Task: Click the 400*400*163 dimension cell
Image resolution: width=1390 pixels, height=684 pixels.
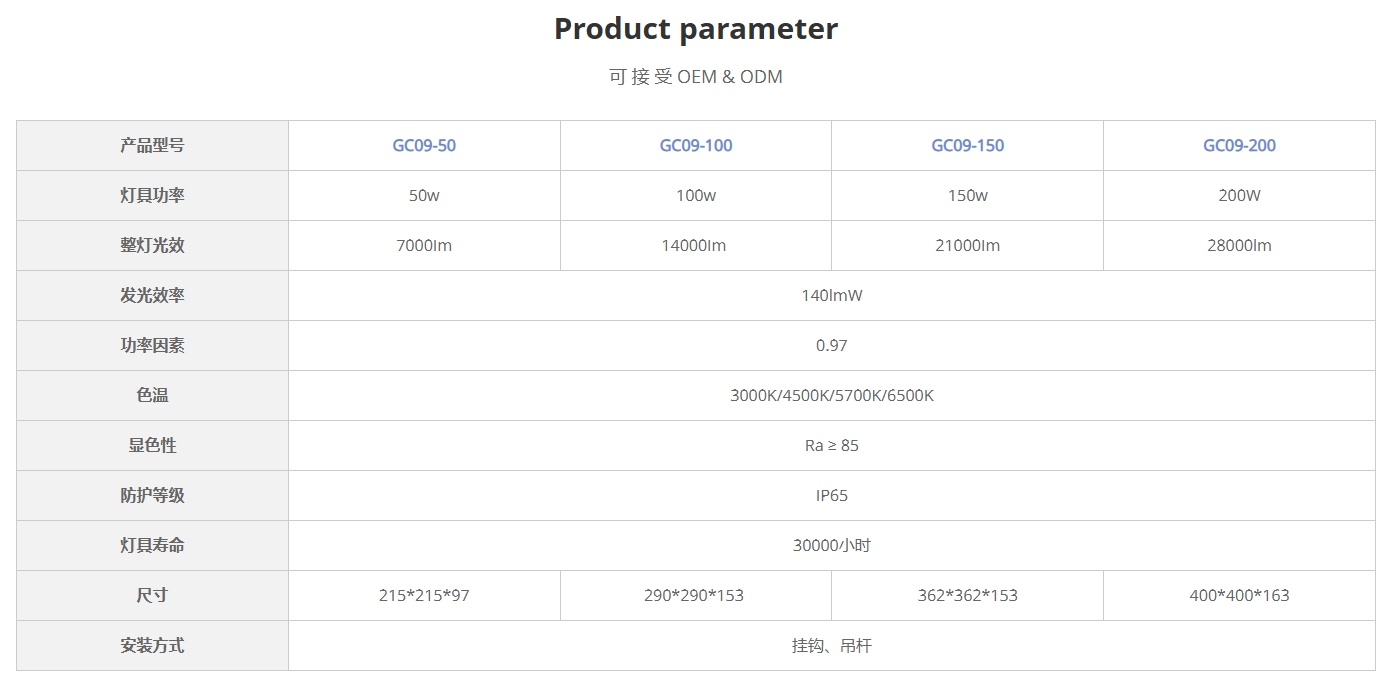Action: tap(1239, 595)
